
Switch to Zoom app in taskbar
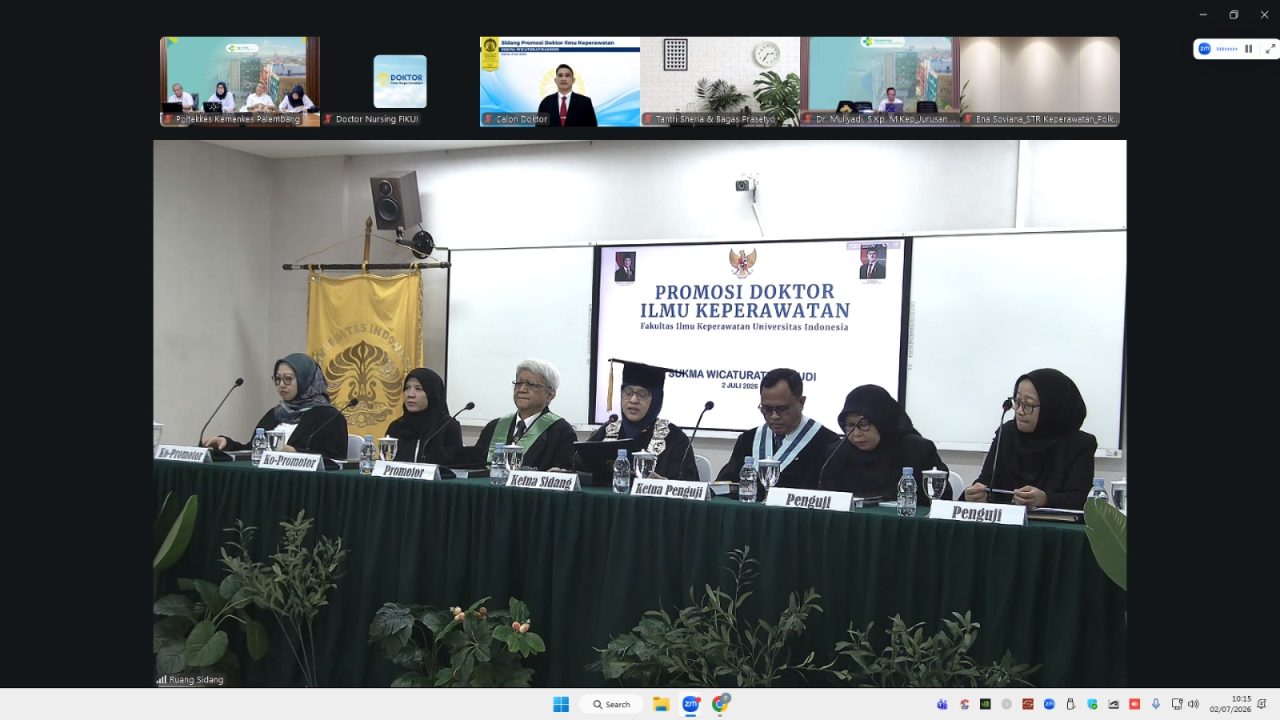(690, 704)
